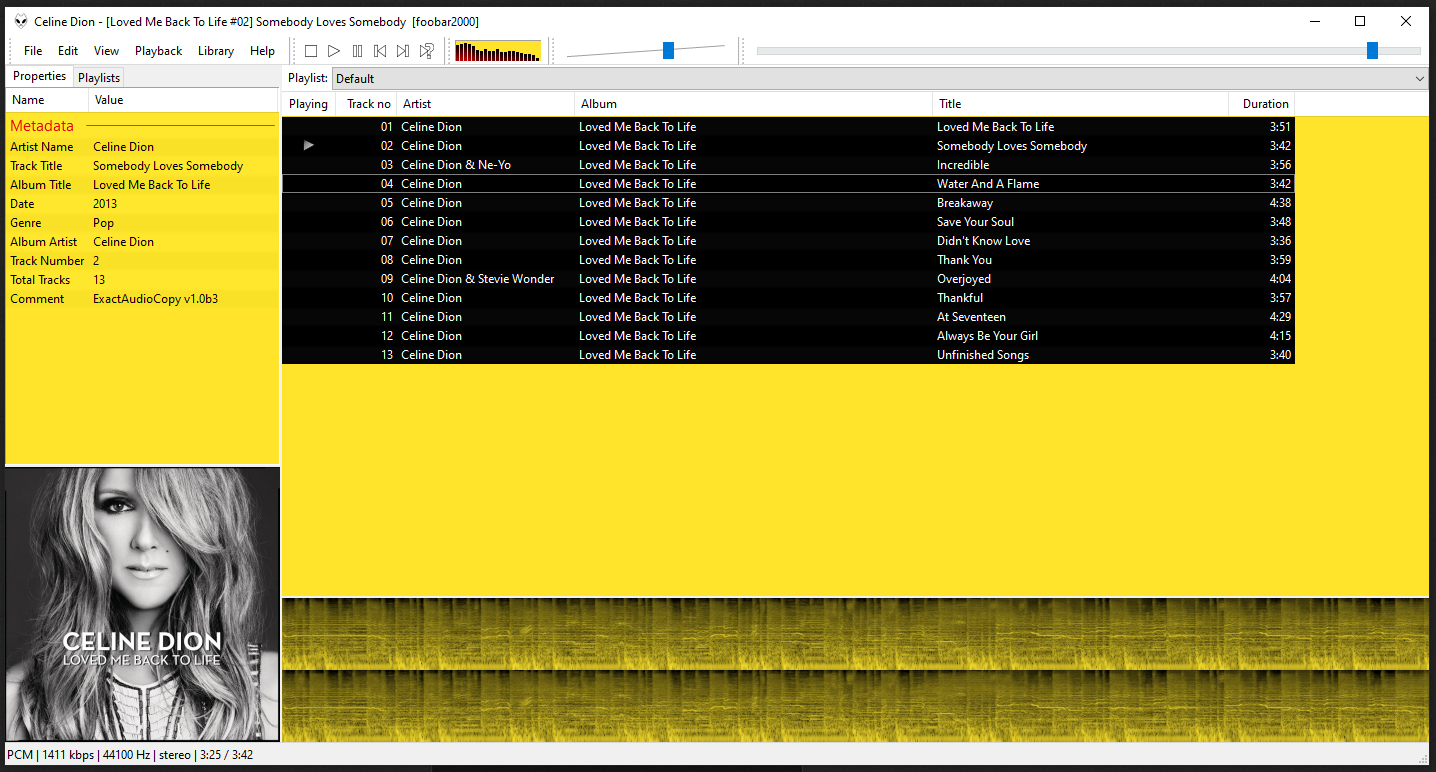Click the Name column header in Properties
1436x772 pixels.
coord(48,100)
